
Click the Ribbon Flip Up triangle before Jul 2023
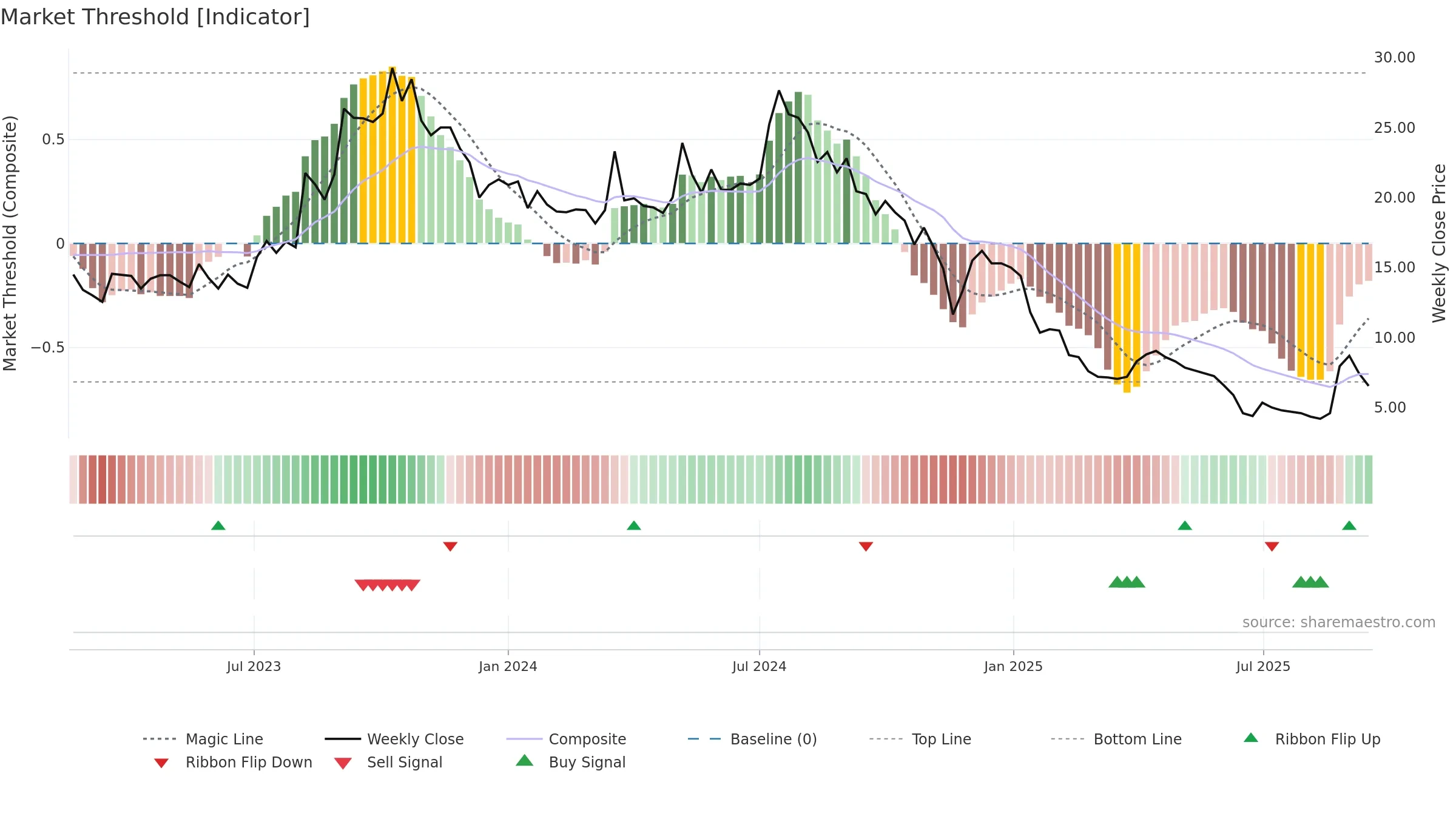(218, 525)
